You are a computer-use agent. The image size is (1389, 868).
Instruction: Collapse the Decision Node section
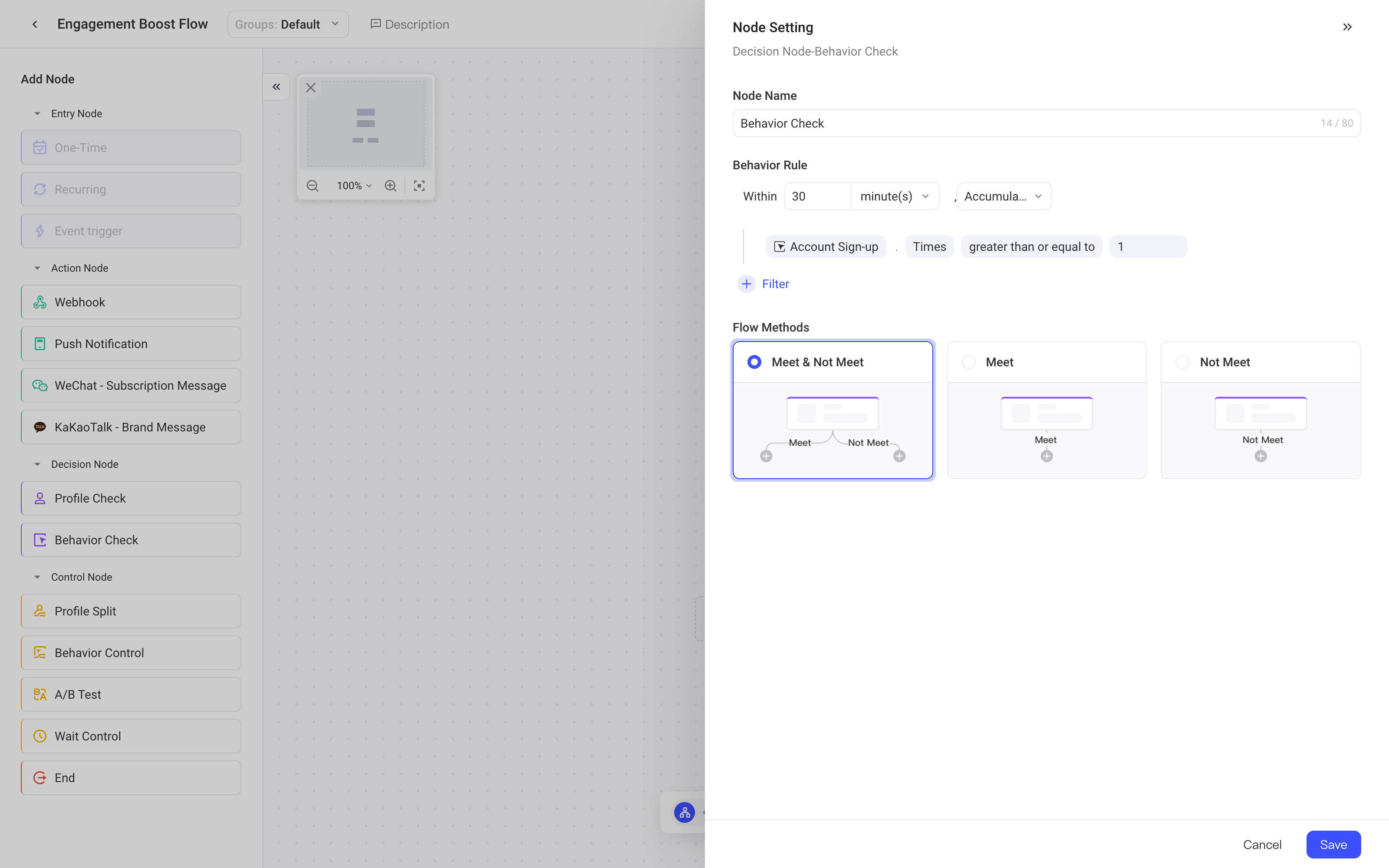(x=37, y=464)
